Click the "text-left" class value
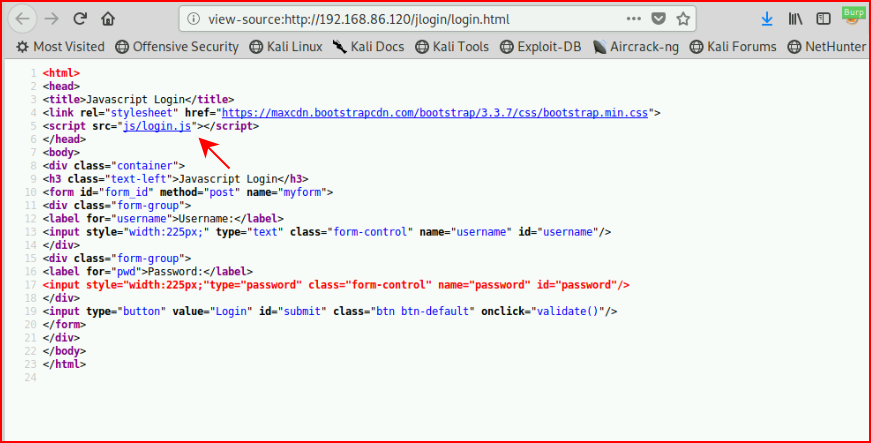 [141, 179]
